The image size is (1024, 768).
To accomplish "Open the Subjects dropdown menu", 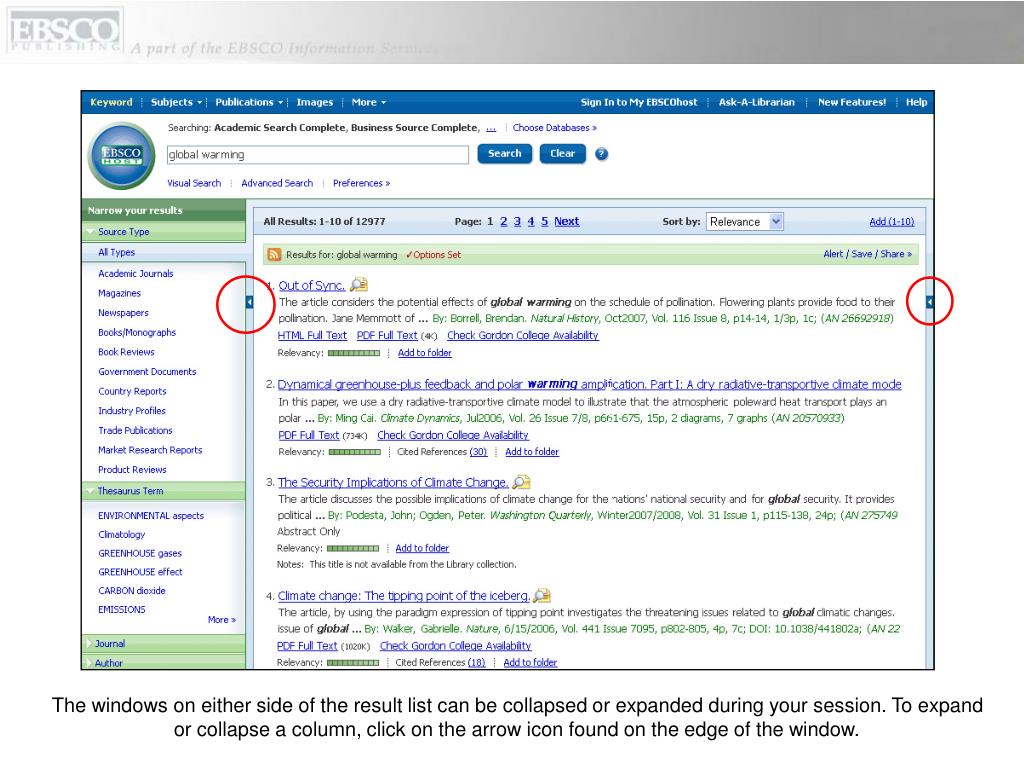I will click(x=176, y=102).
